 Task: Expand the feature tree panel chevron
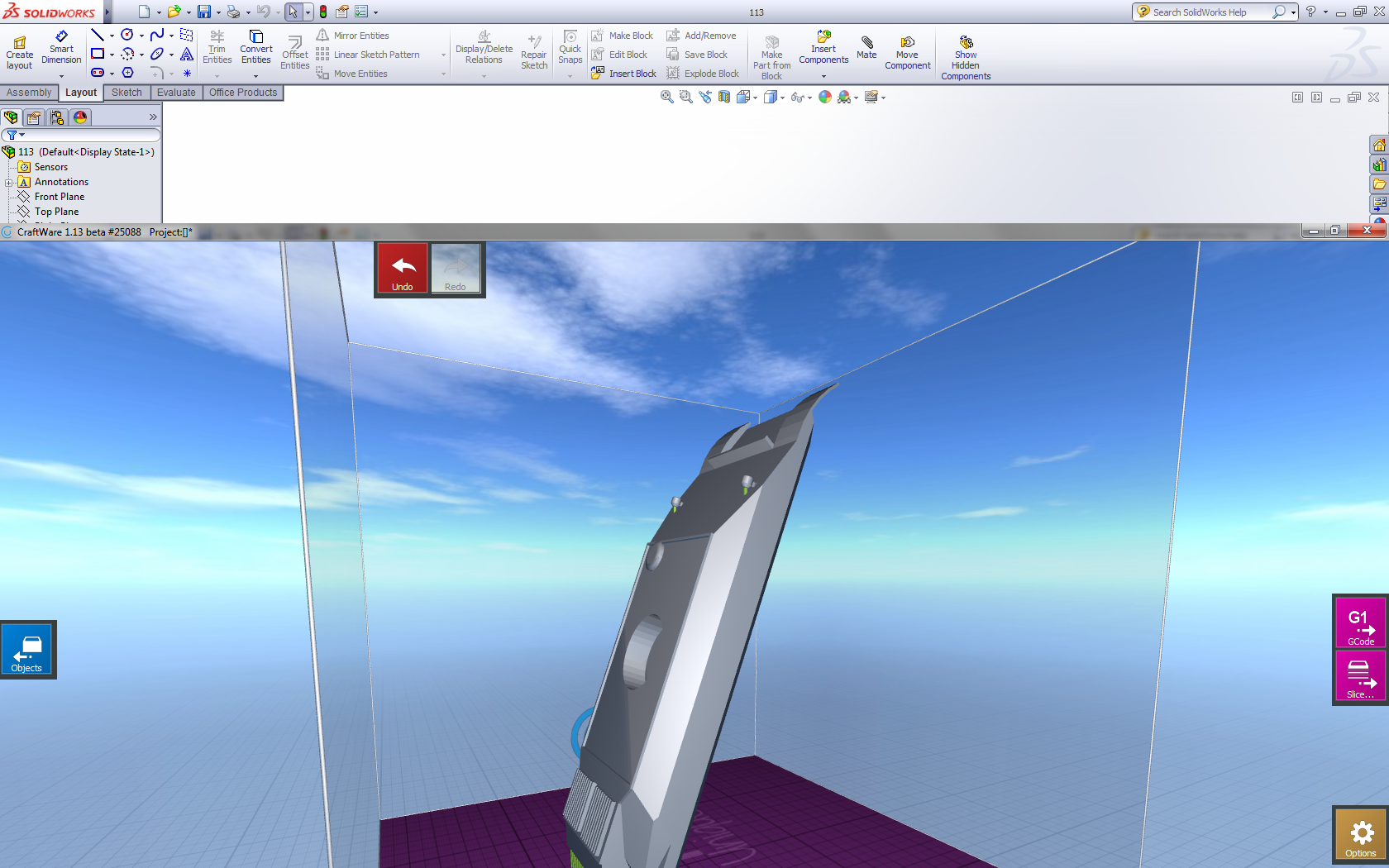tap(153, 117)
